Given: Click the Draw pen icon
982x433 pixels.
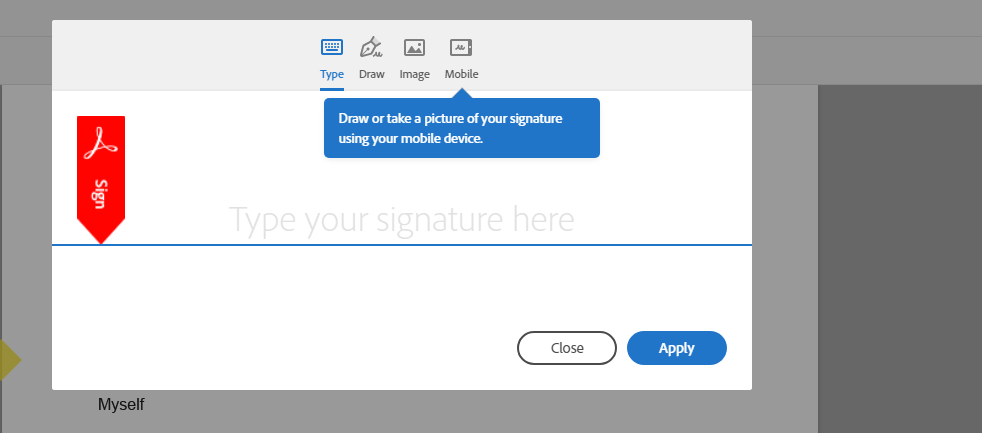Looking at the screenshot, I should pyautogui.click(x=372, y=48).
